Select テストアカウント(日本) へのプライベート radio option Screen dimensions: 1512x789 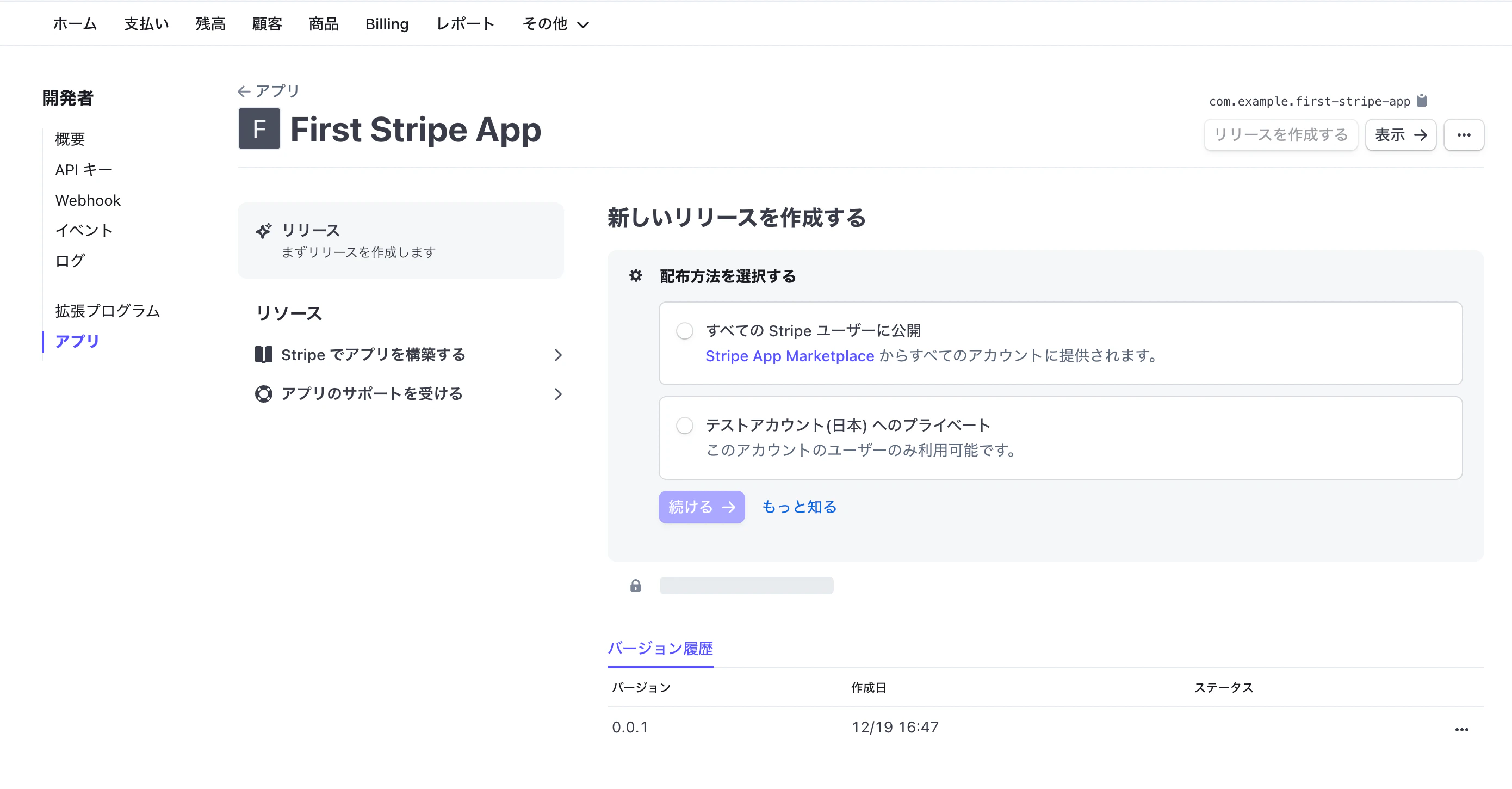coord(684,426)
